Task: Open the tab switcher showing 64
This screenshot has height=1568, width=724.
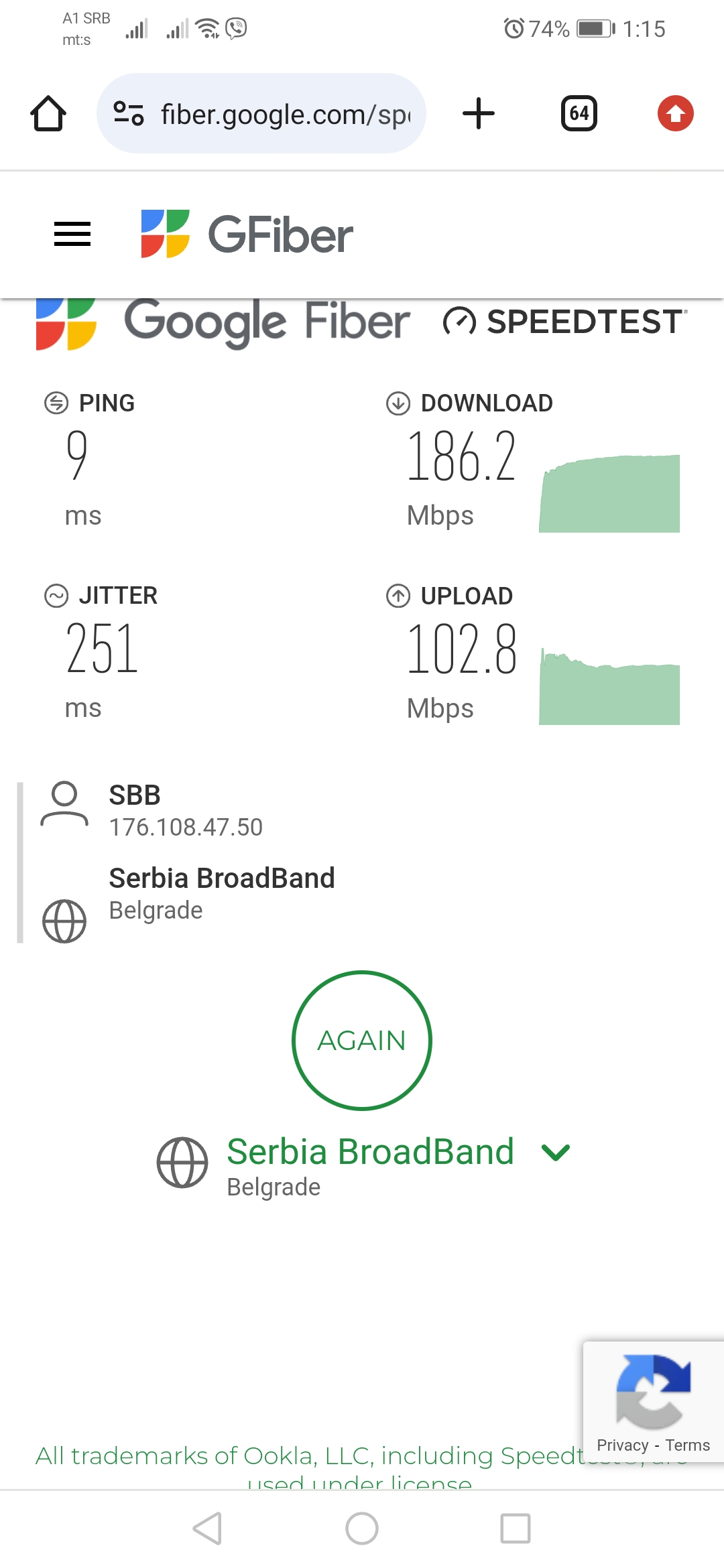Action: (x=579, y=113)
